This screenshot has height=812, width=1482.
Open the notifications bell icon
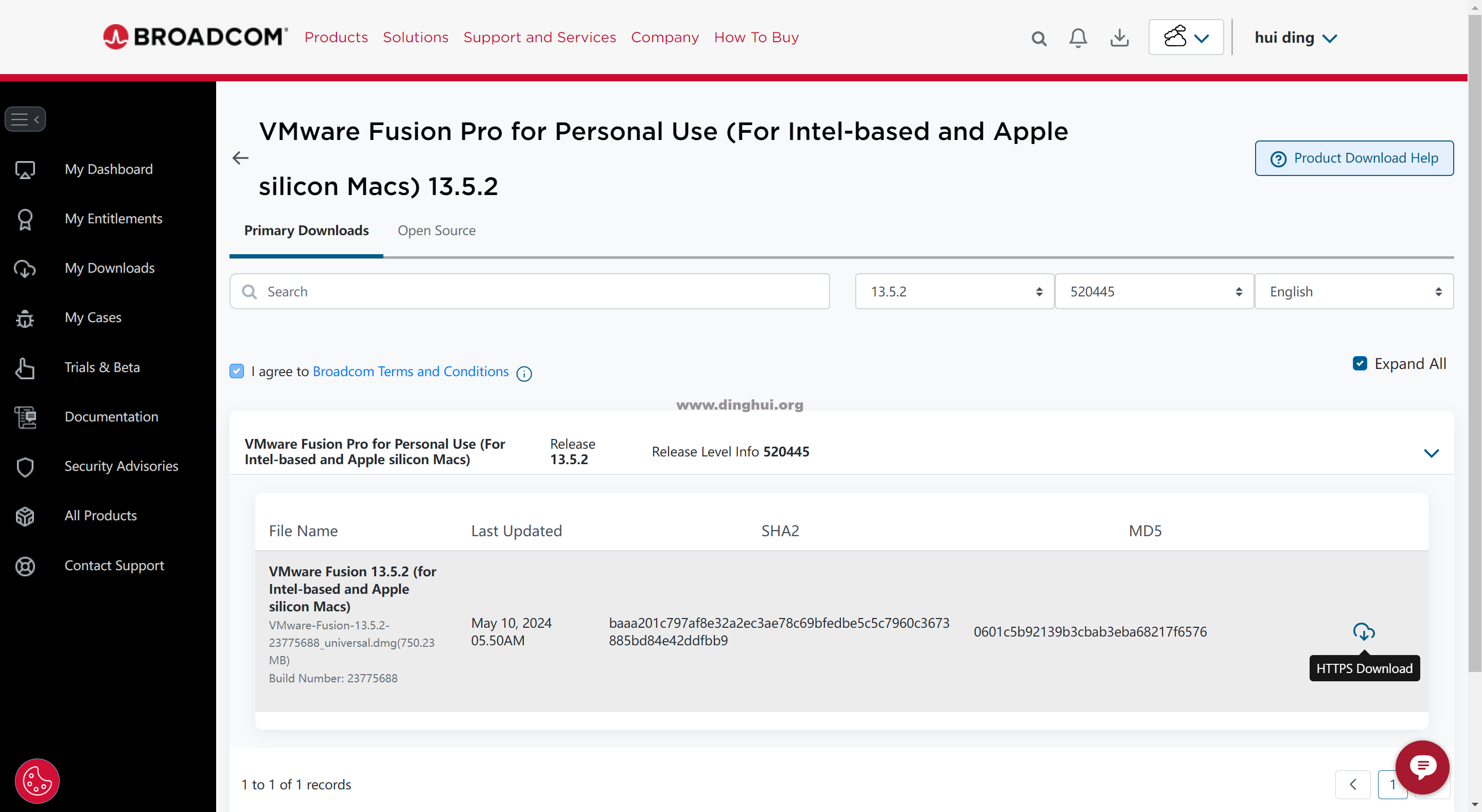[1078, 38]
